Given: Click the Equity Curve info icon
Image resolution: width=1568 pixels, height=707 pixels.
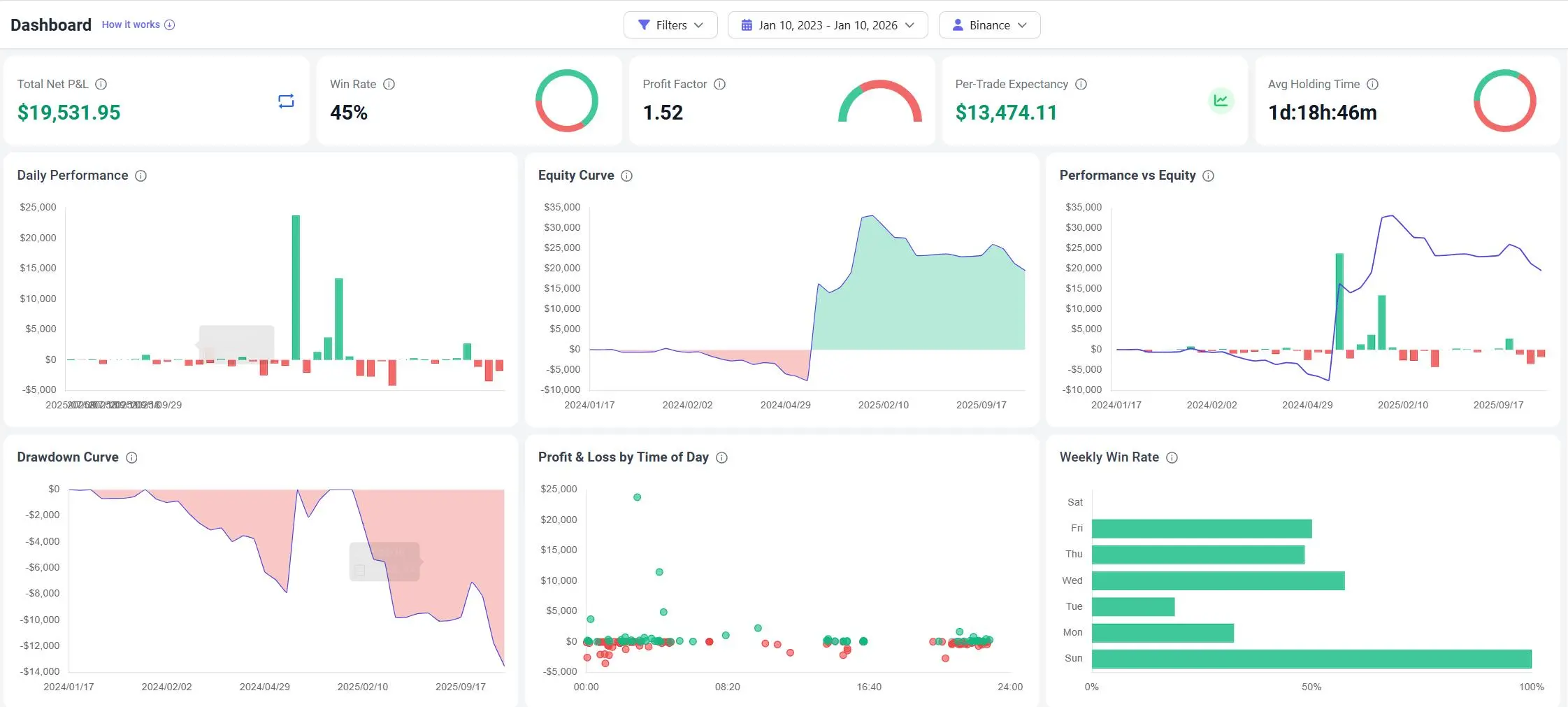Looking at the screenshot, I should [x=626, y=176].
